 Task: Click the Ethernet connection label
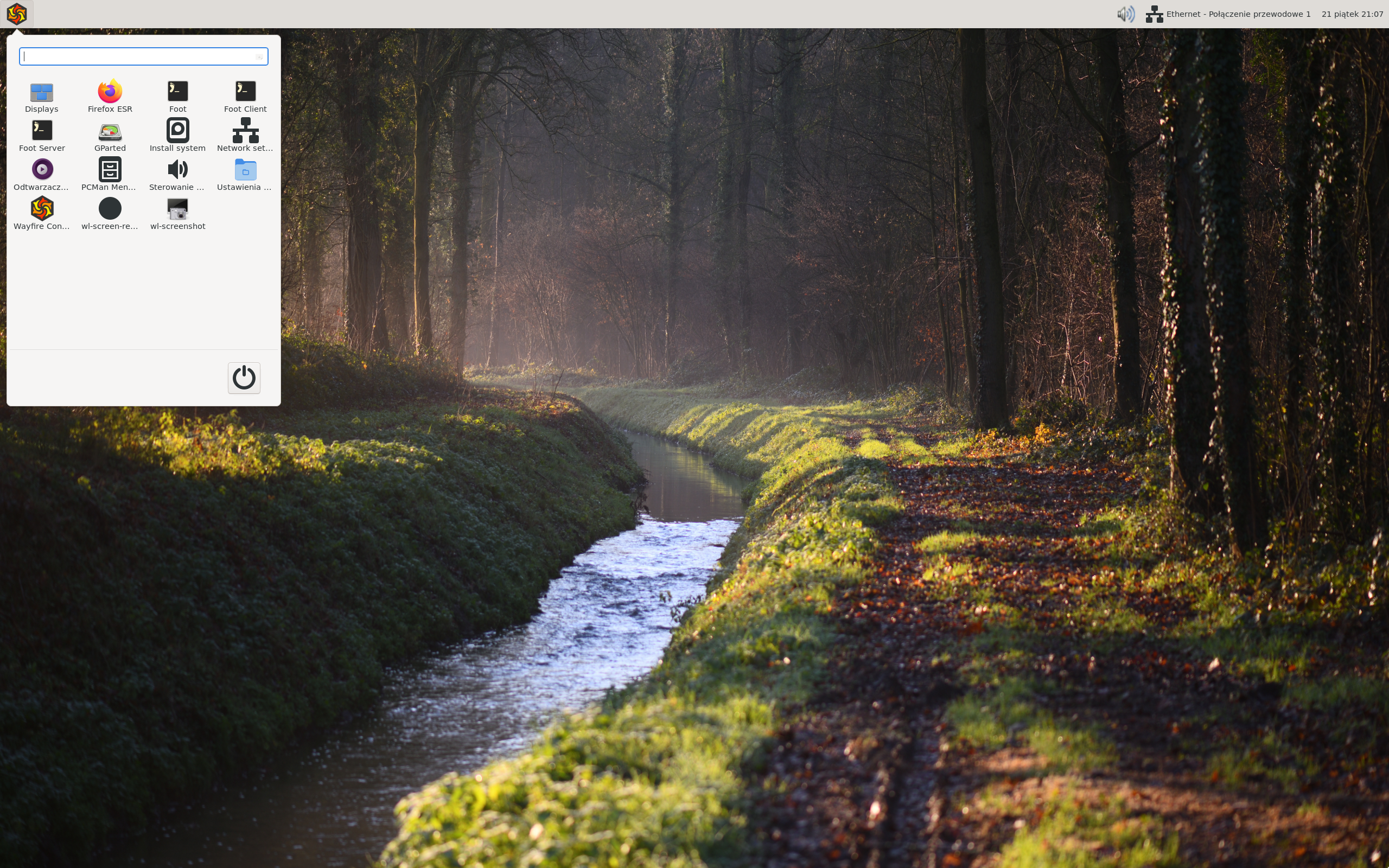1238,14
